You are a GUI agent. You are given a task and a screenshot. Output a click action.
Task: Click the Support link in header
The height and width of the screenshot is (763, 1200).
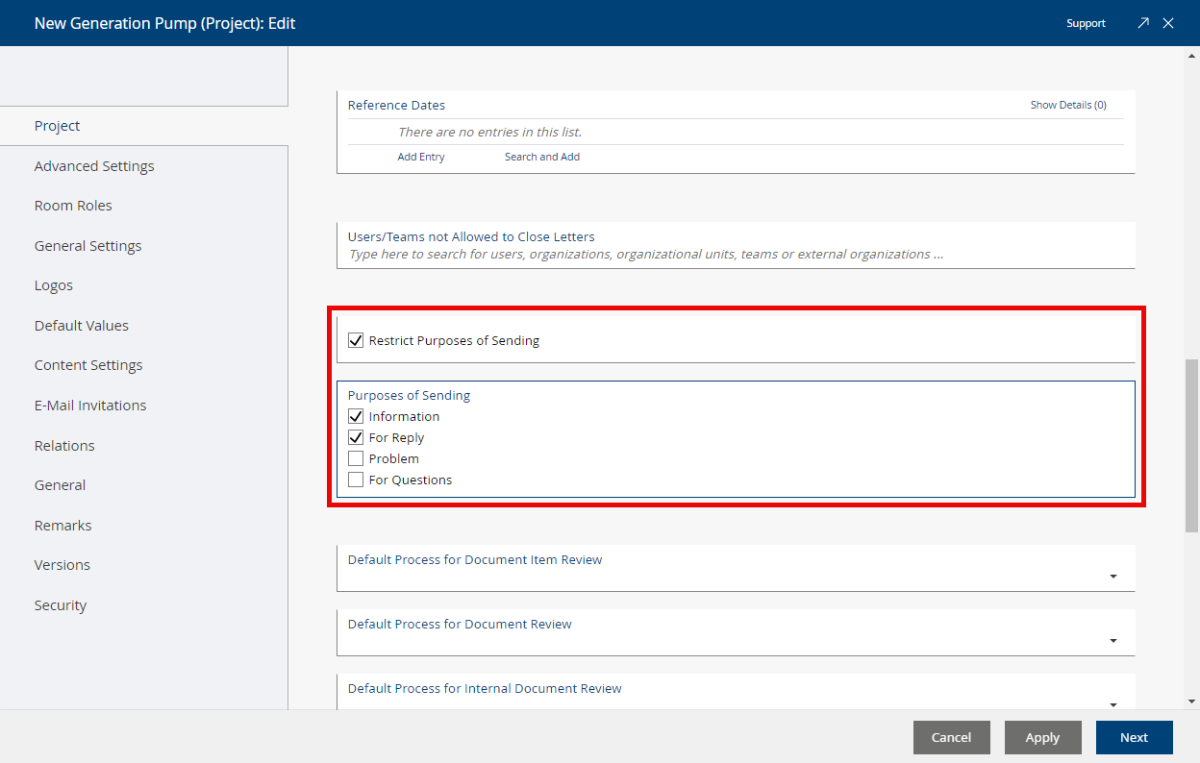1085,23
